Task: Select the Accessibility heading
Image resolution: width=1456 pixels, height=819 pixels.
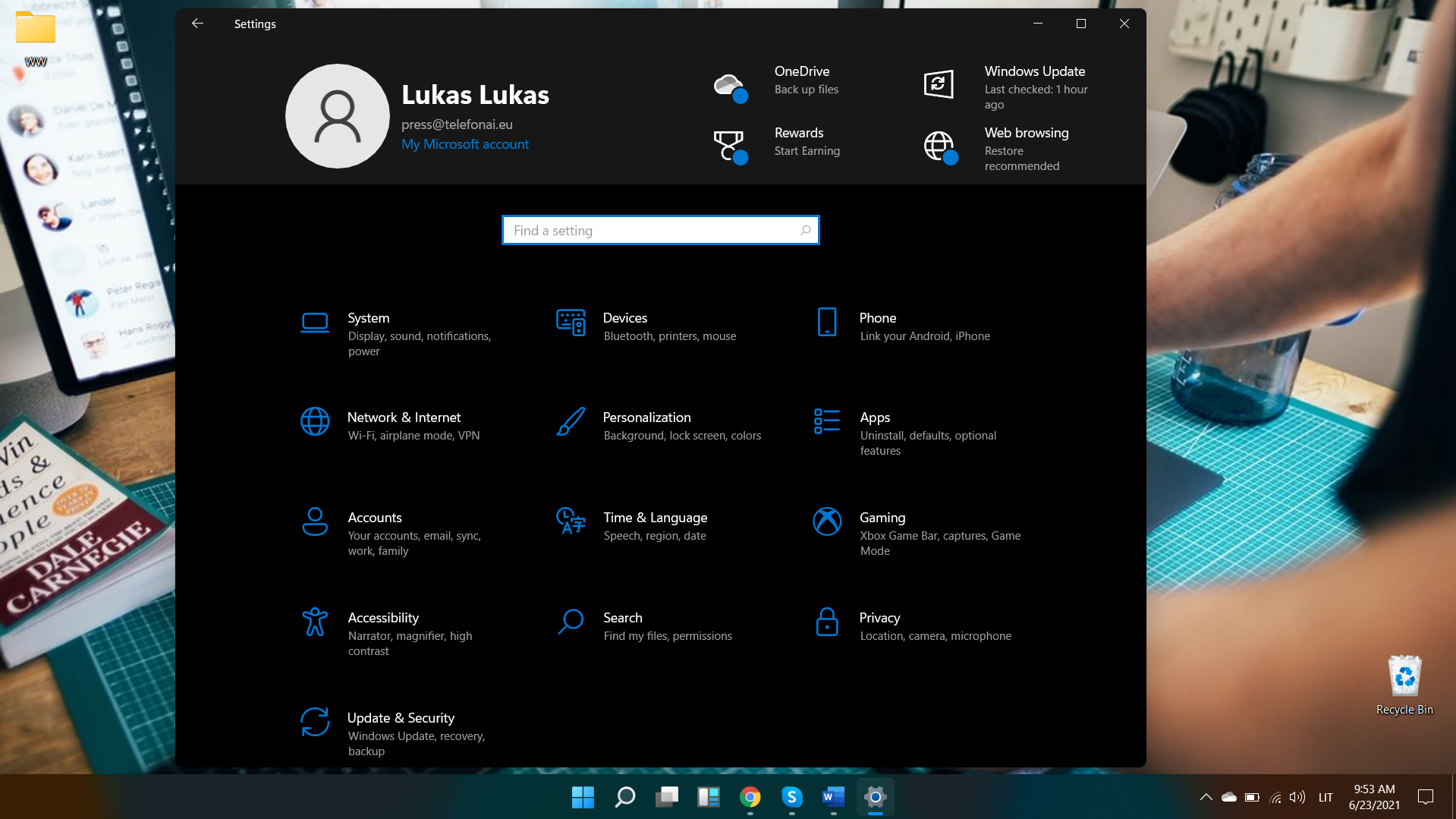Action: point(383,618)
